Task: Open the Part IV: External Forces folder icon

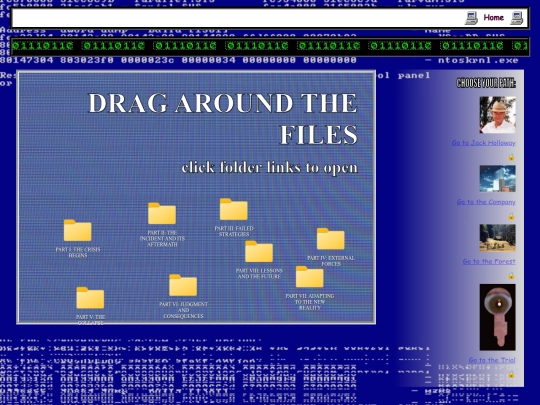Action: point(331,239)
